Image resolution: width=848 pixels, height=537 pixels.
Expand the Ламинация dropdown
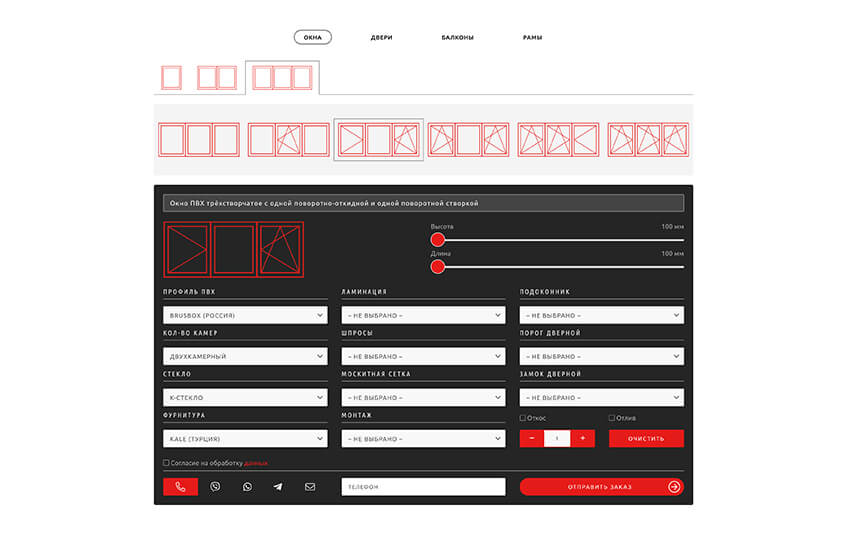coord(423,315)
